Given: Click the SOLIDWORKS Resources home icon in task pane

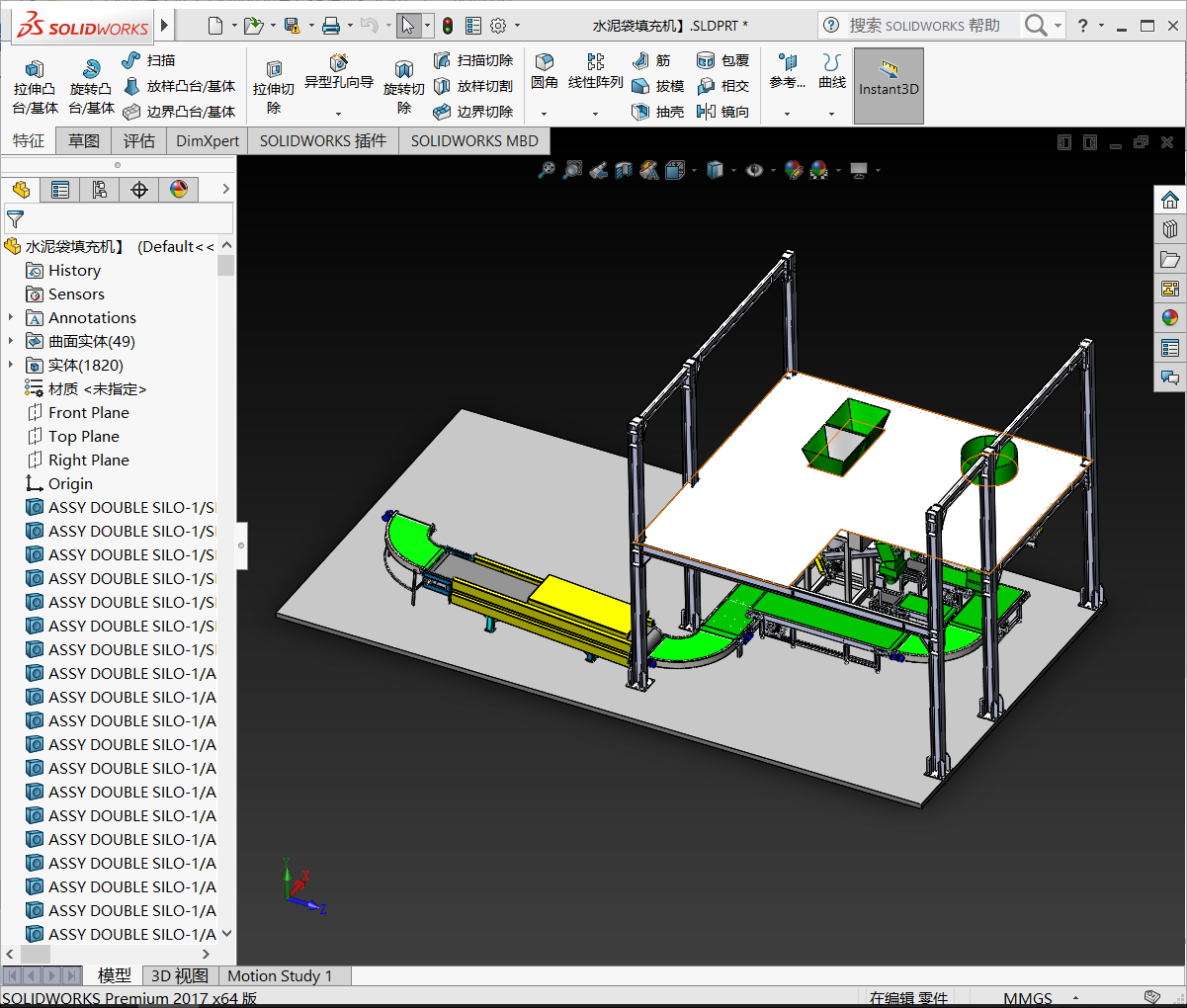Looking at the screenshot, I should coord(1170,200).
